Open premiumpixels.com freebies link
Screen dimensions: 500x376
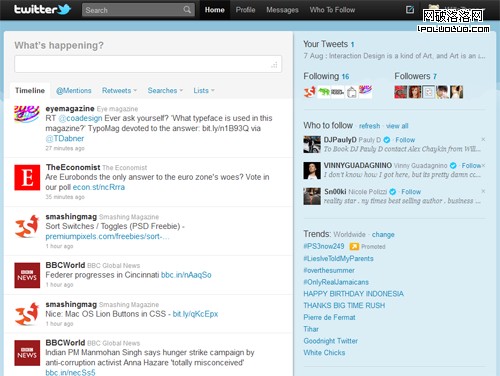point(107,236)
